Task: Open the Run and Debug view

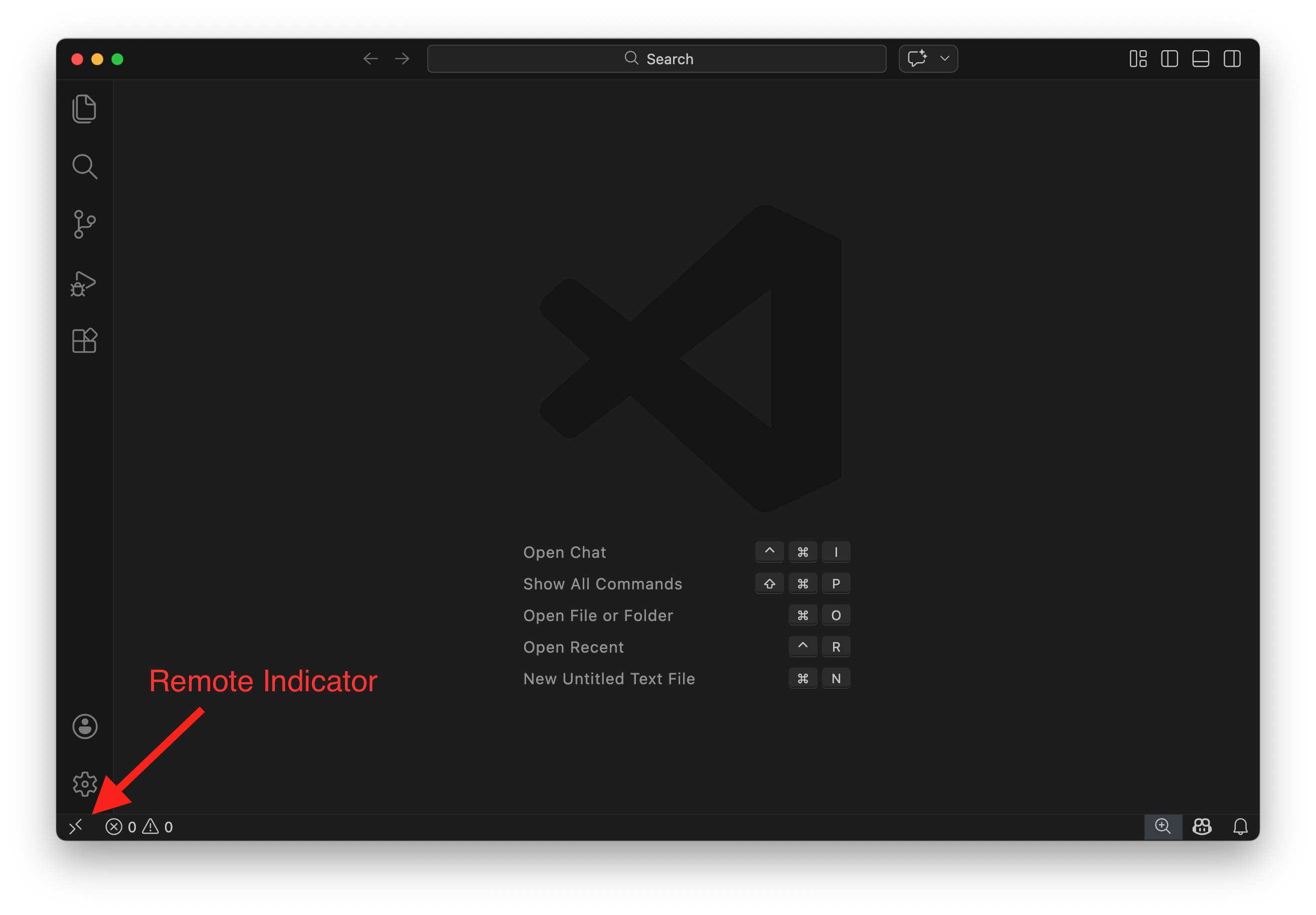Action: (x=83, y=283)
